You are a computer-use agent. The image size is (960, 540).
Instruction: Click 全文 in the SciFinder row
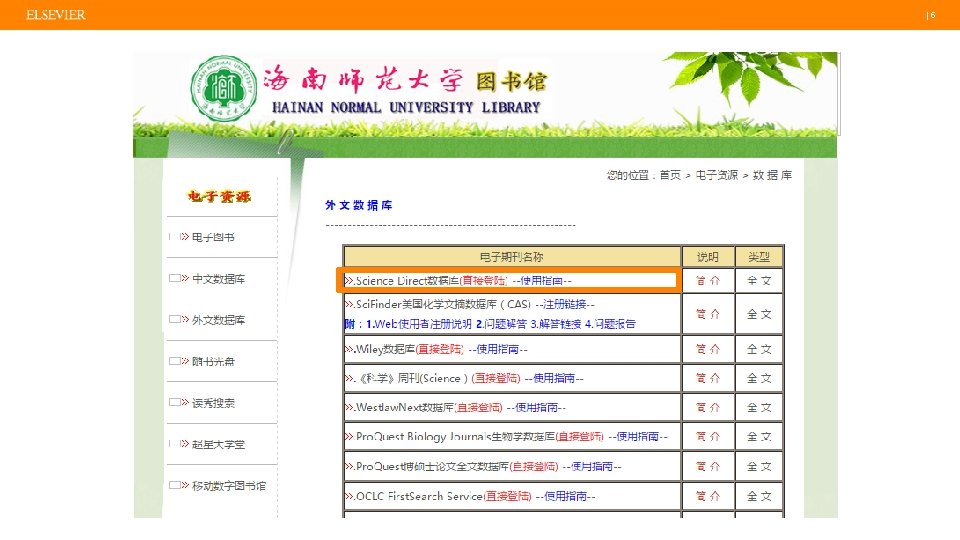(x=759, y=313)
